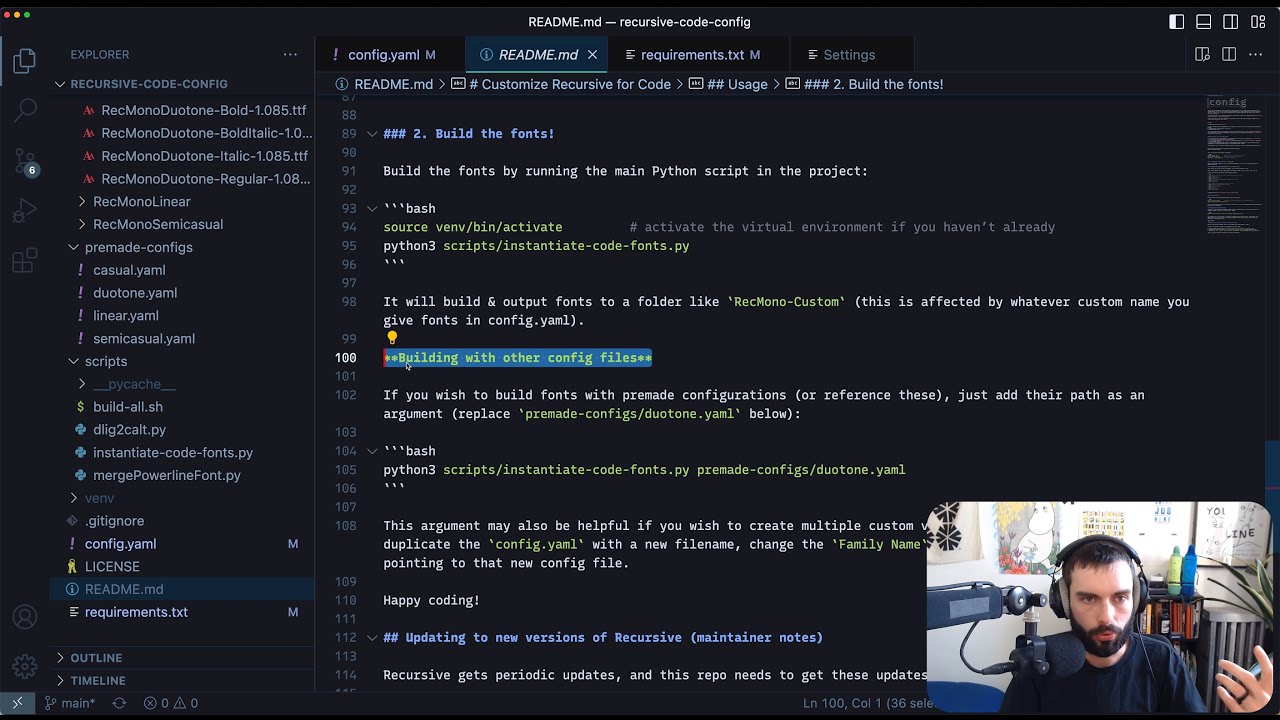The image size is (1280, 720).
Task: Open requirements.txt in the explorer tree
Action: (136, 612)
